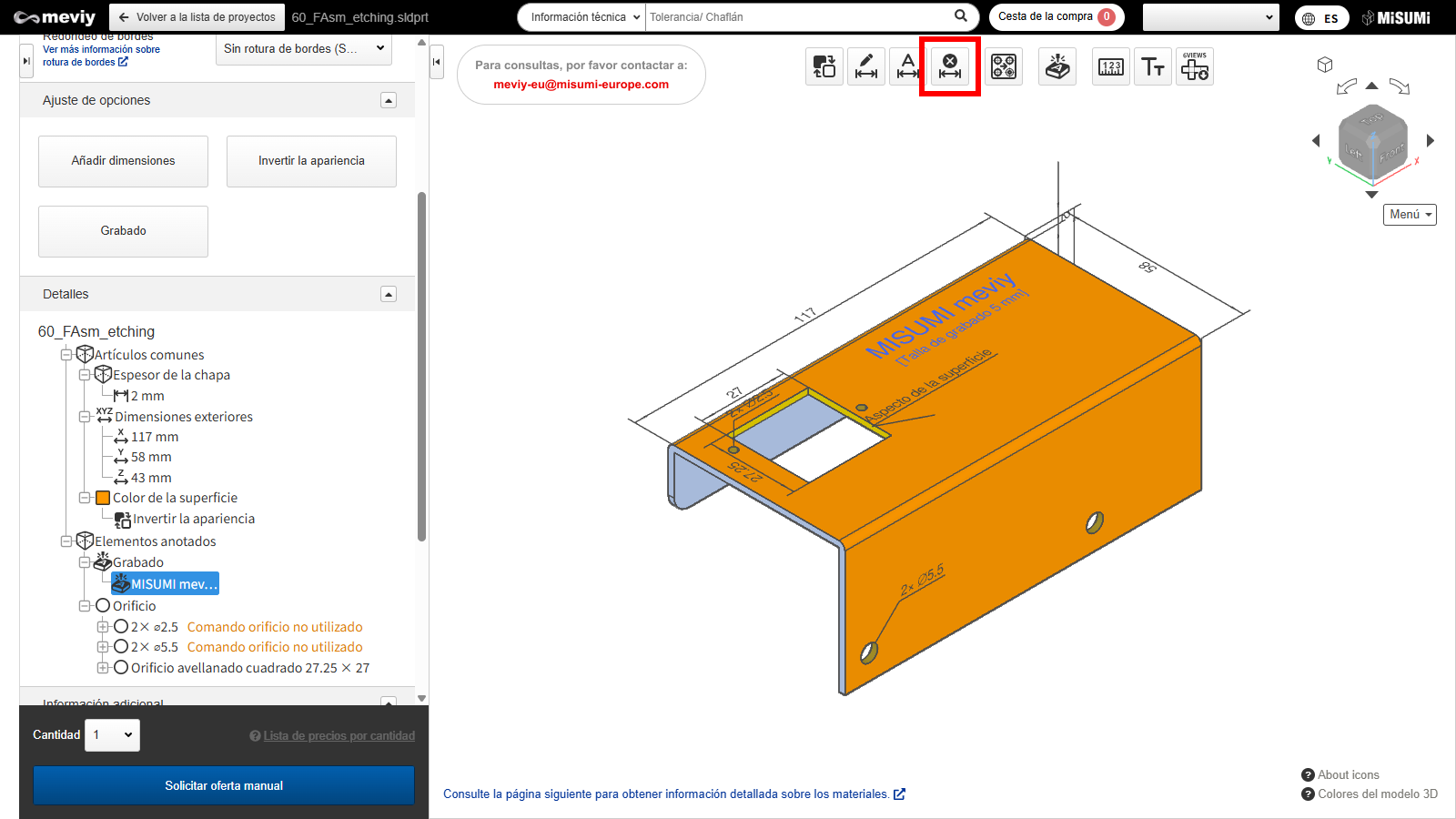The image size is (1456, 819).
Task: Collapse the Detalles section
Action: click(389, 294)
